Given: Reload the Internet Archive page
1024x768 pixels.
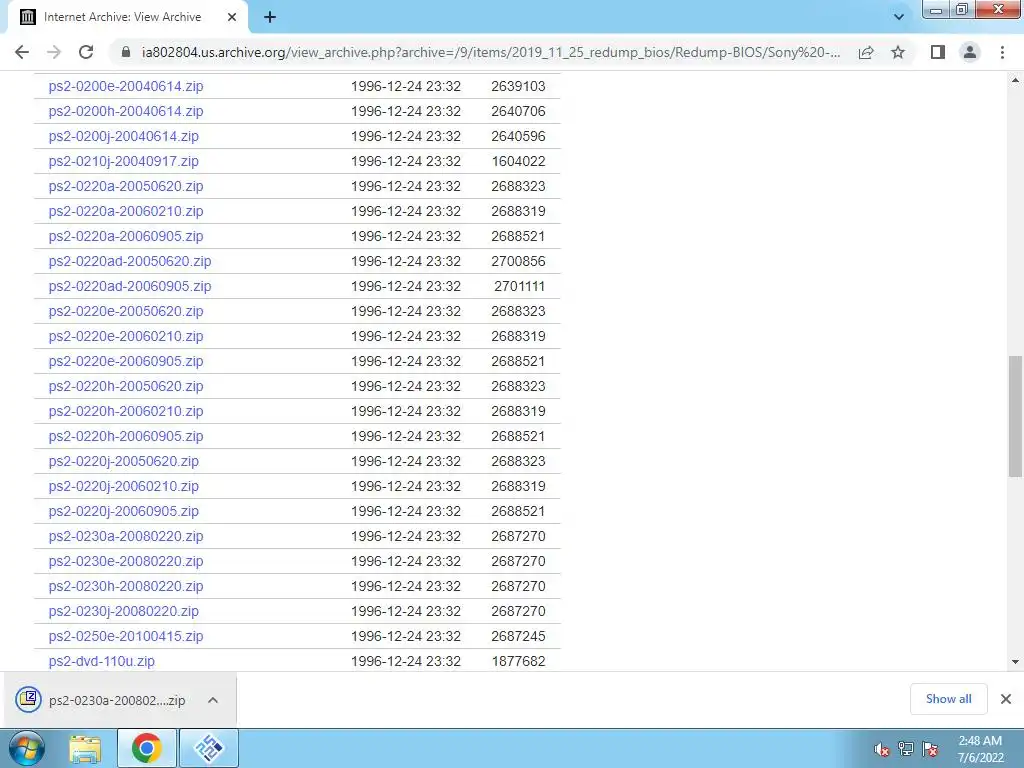Looking at the screenshot, I should 86,52.
